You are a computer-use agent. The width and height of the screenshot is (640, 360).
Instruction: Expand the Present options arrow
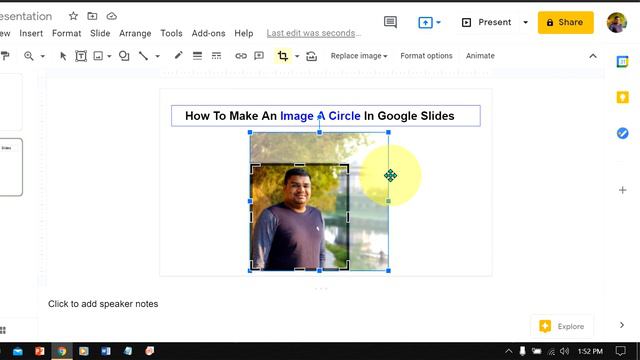(x=525, y=22)
